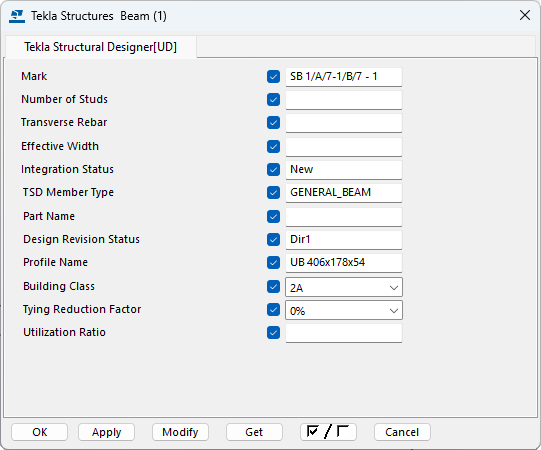Click the TSD Member Type field GENERAL_BEAM

(x=344, y=193)
